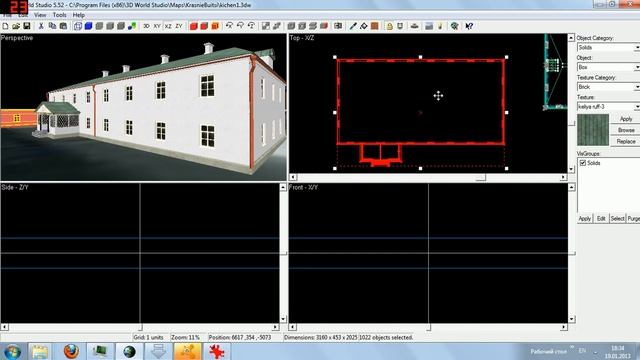
Task: Switch to the XZ view
Action: [x=168, y=26]
